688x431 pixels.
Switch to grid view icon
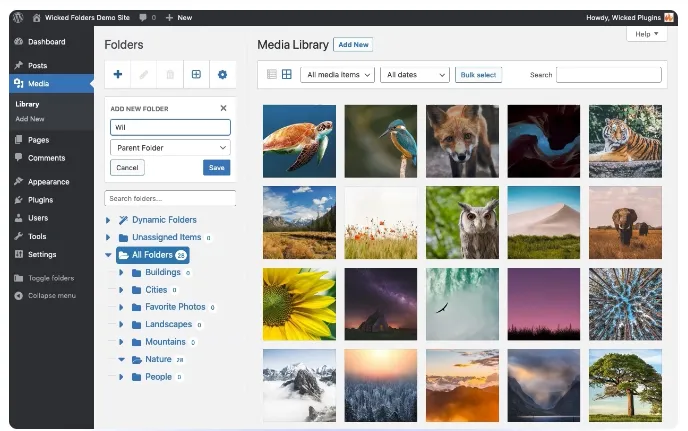[x=287, y=74]
